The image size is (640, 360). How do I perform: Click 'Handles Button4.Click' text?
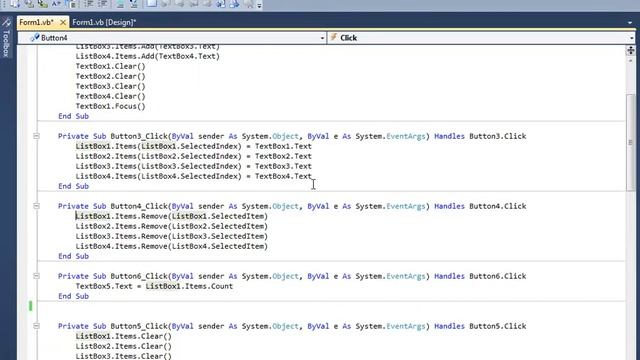point(480,206)
